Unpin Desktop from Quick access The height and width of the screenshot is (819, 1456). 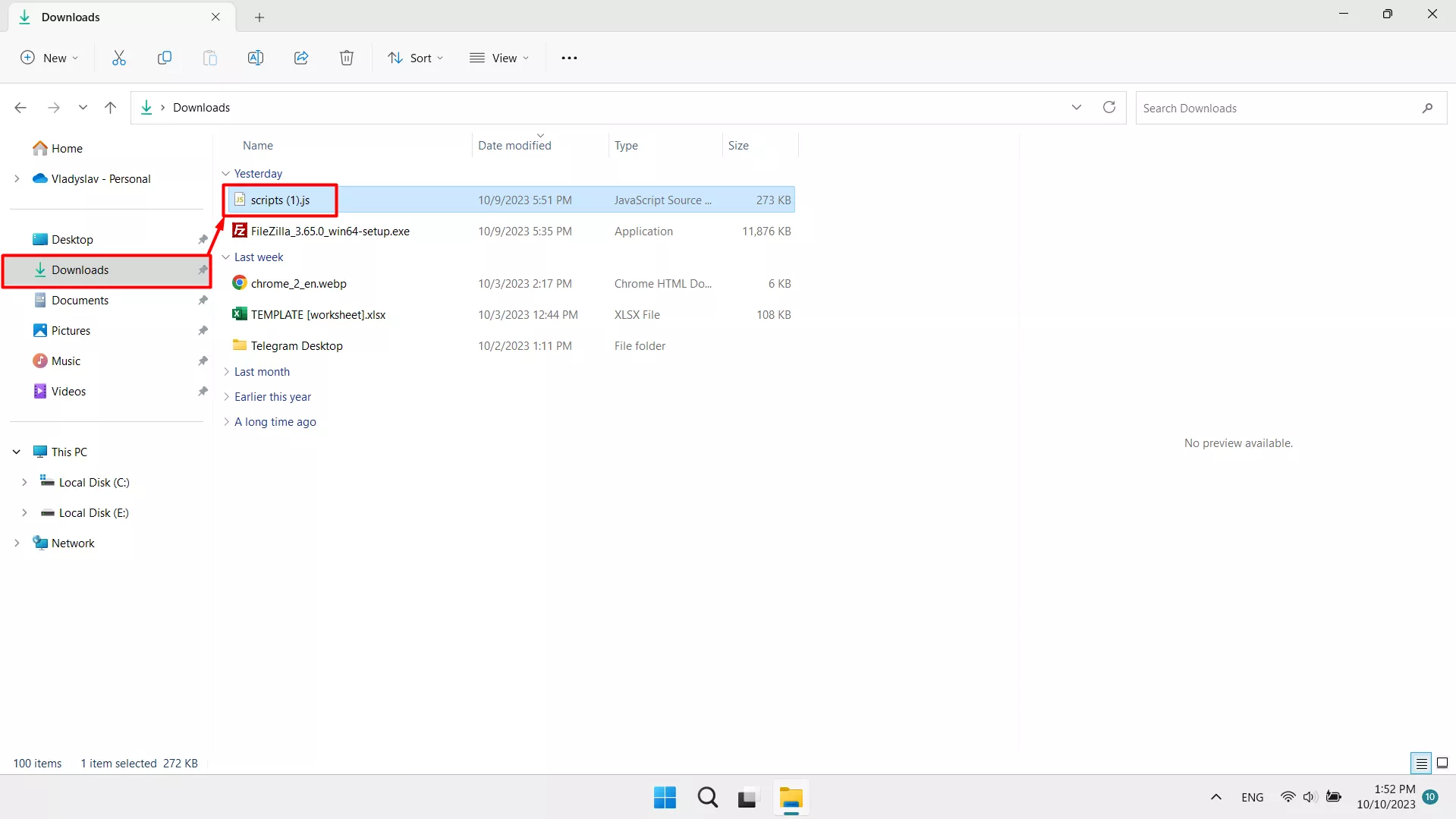(x=203, y=240)
